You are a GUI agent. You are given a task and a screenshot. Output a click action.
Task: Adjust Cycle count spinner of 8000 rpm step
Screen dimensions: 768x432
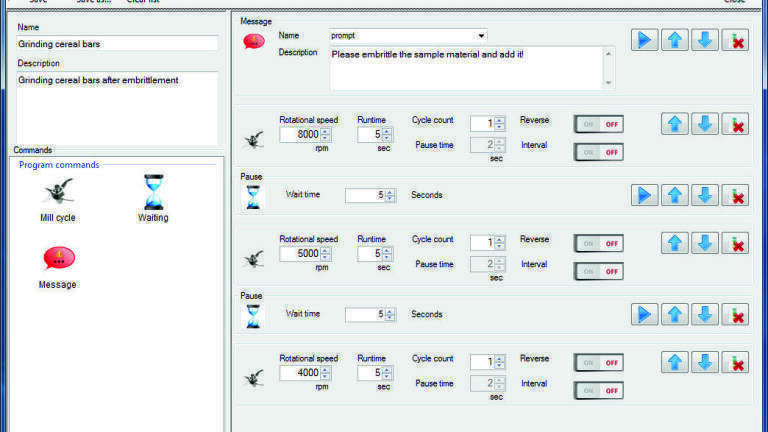pos(499,123)
